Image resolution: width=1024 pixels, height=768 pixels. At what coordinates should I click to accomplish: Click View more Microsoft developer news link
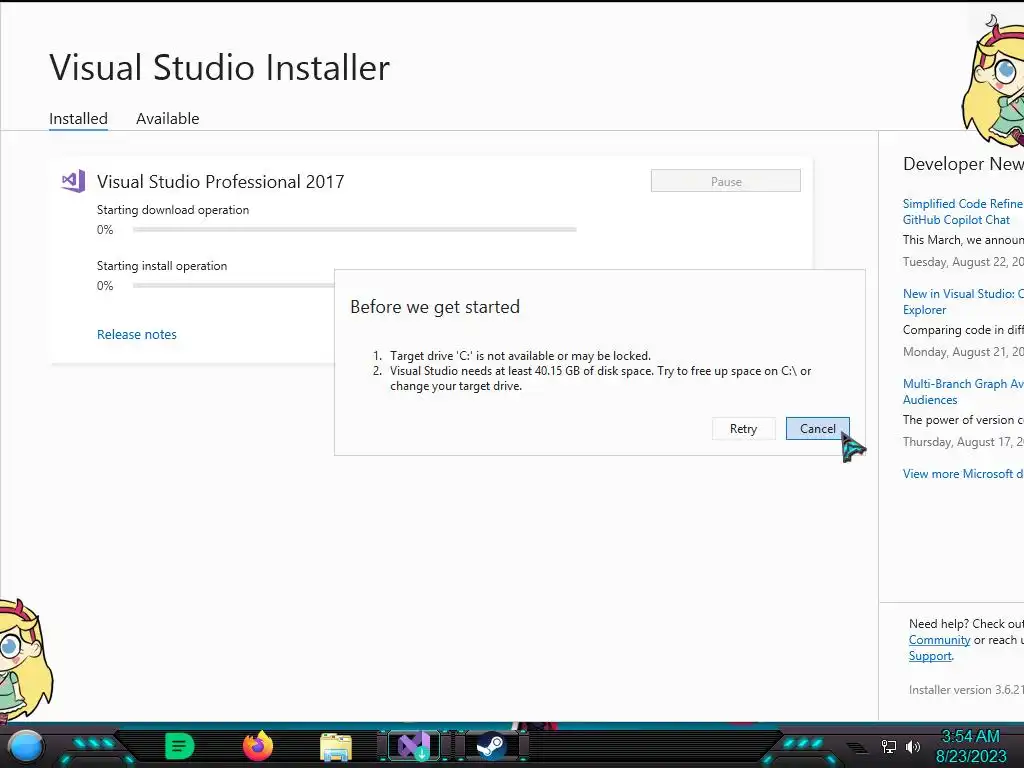pyautogui.click(x=963, y=473)
